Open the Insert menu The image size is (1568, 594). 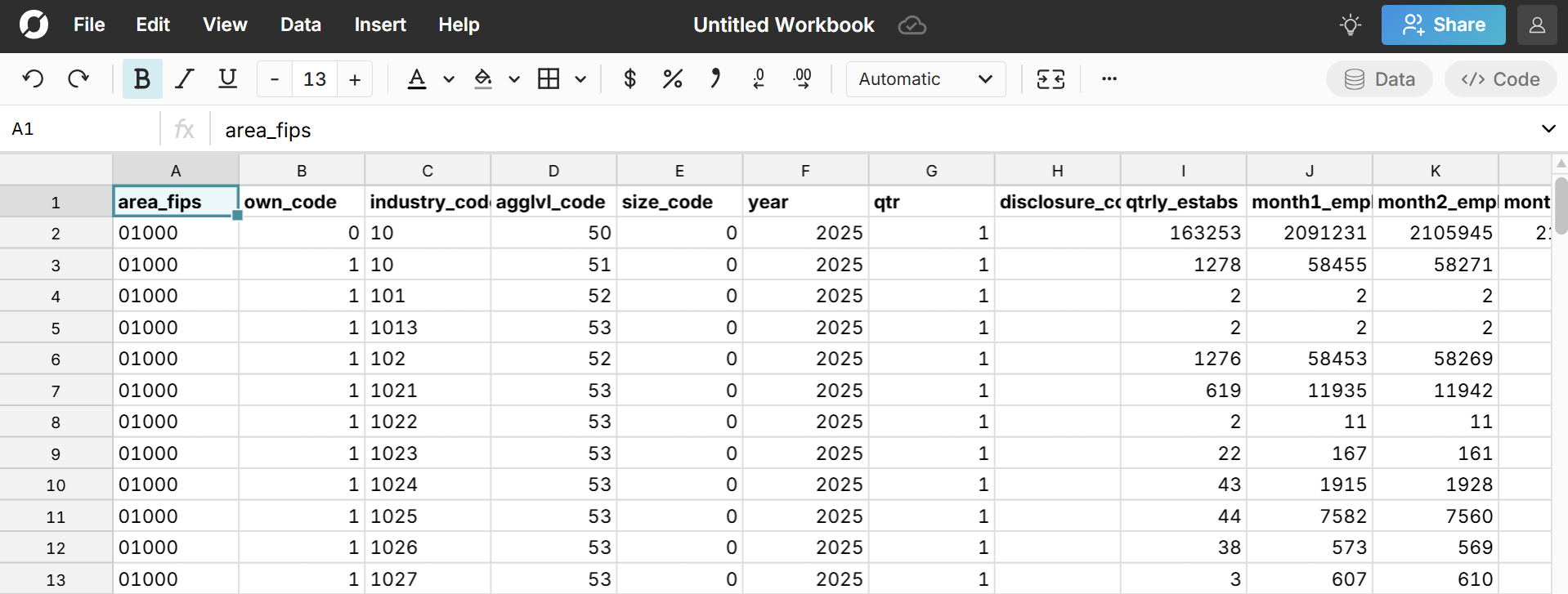pos(379,25)
